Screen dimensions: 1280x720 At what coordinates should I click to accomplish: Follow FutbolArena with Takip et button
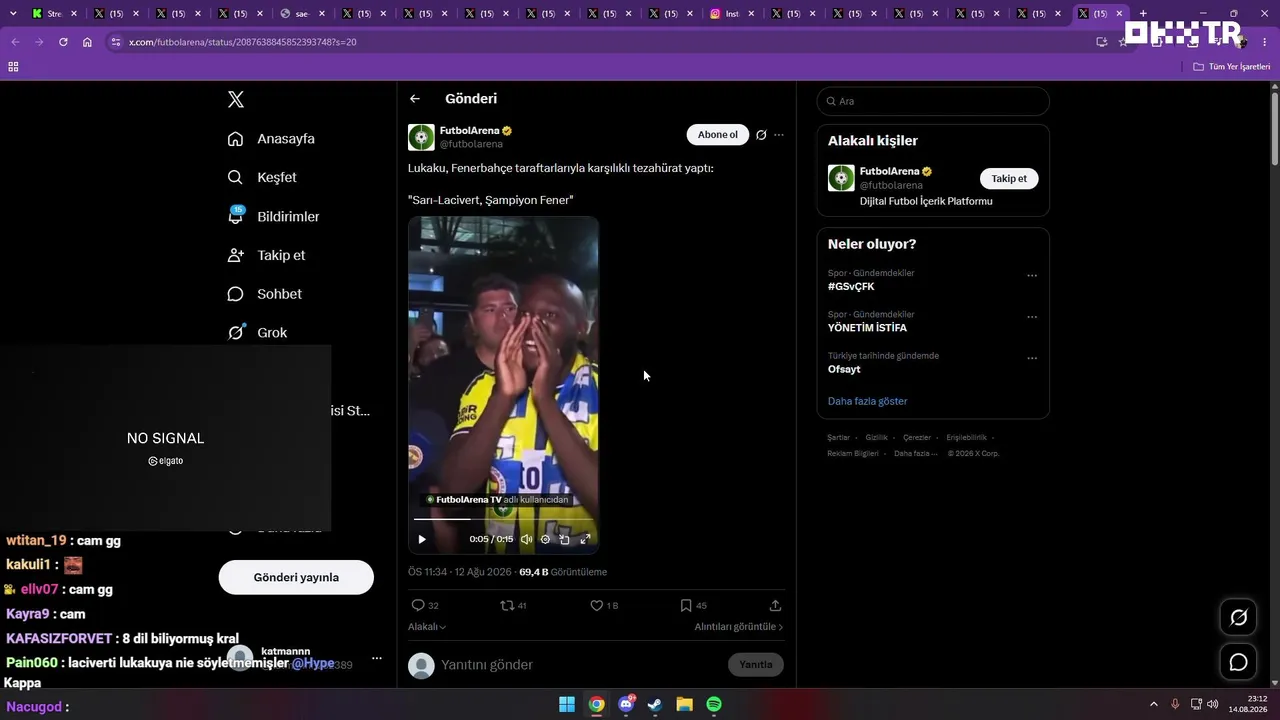click(1009, 178)
